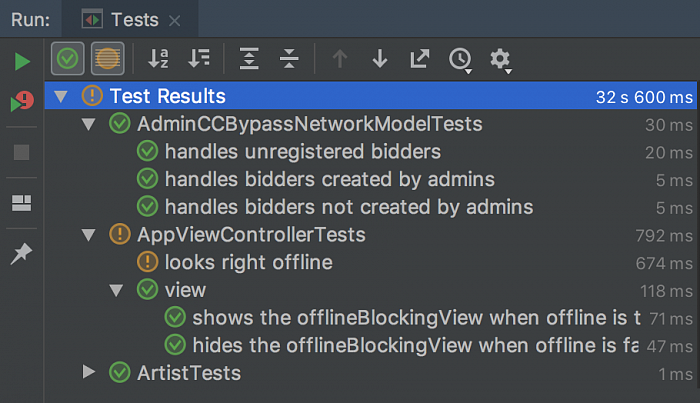Click the Pin tab icon
The height and width of the screenshot is (403, 700).
click(x=22, y=254)
